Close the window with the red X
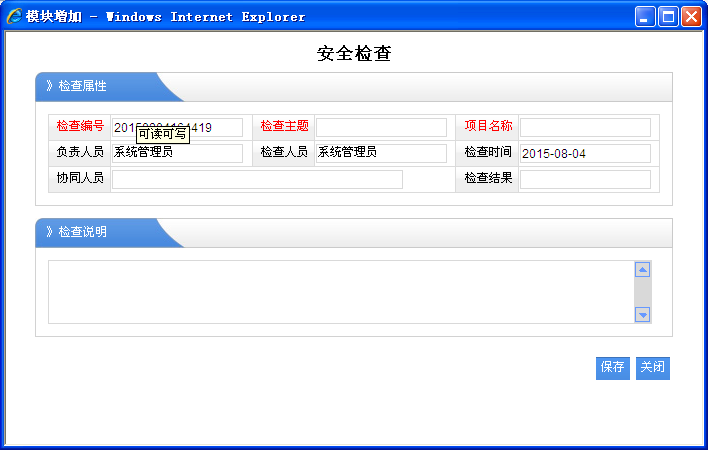The width and height of the screenshot is (708, 450). click(x=691, y=16)
